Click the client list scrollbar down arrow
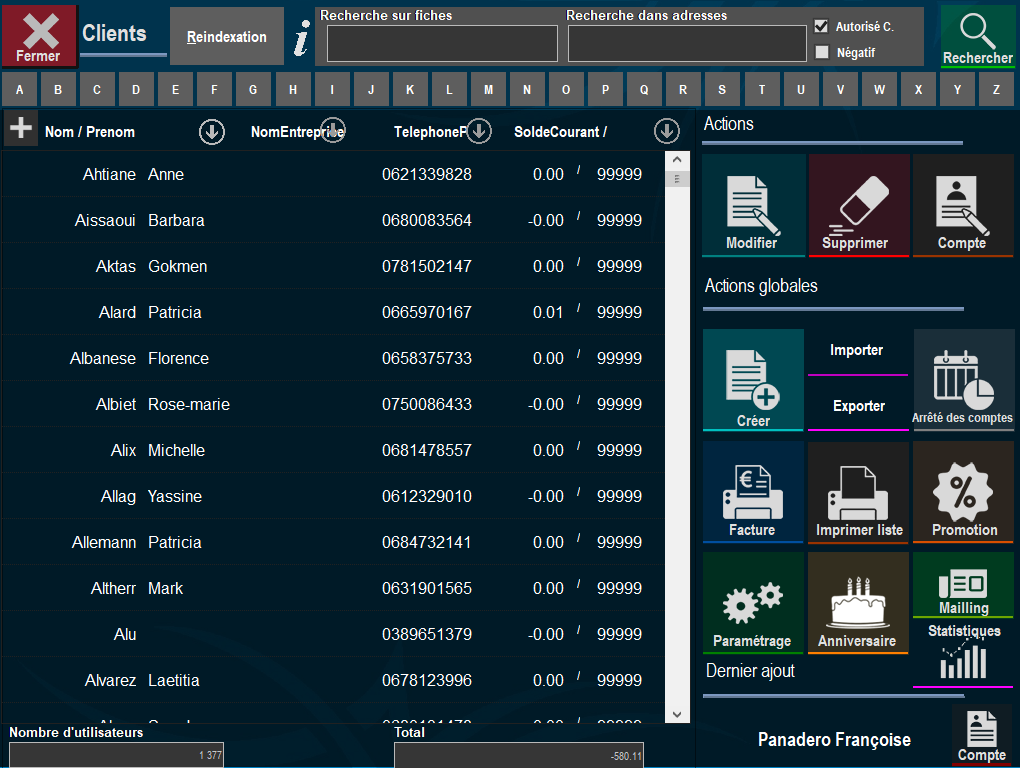This screenshot has width=1020, height=768. tap(677, 714)
